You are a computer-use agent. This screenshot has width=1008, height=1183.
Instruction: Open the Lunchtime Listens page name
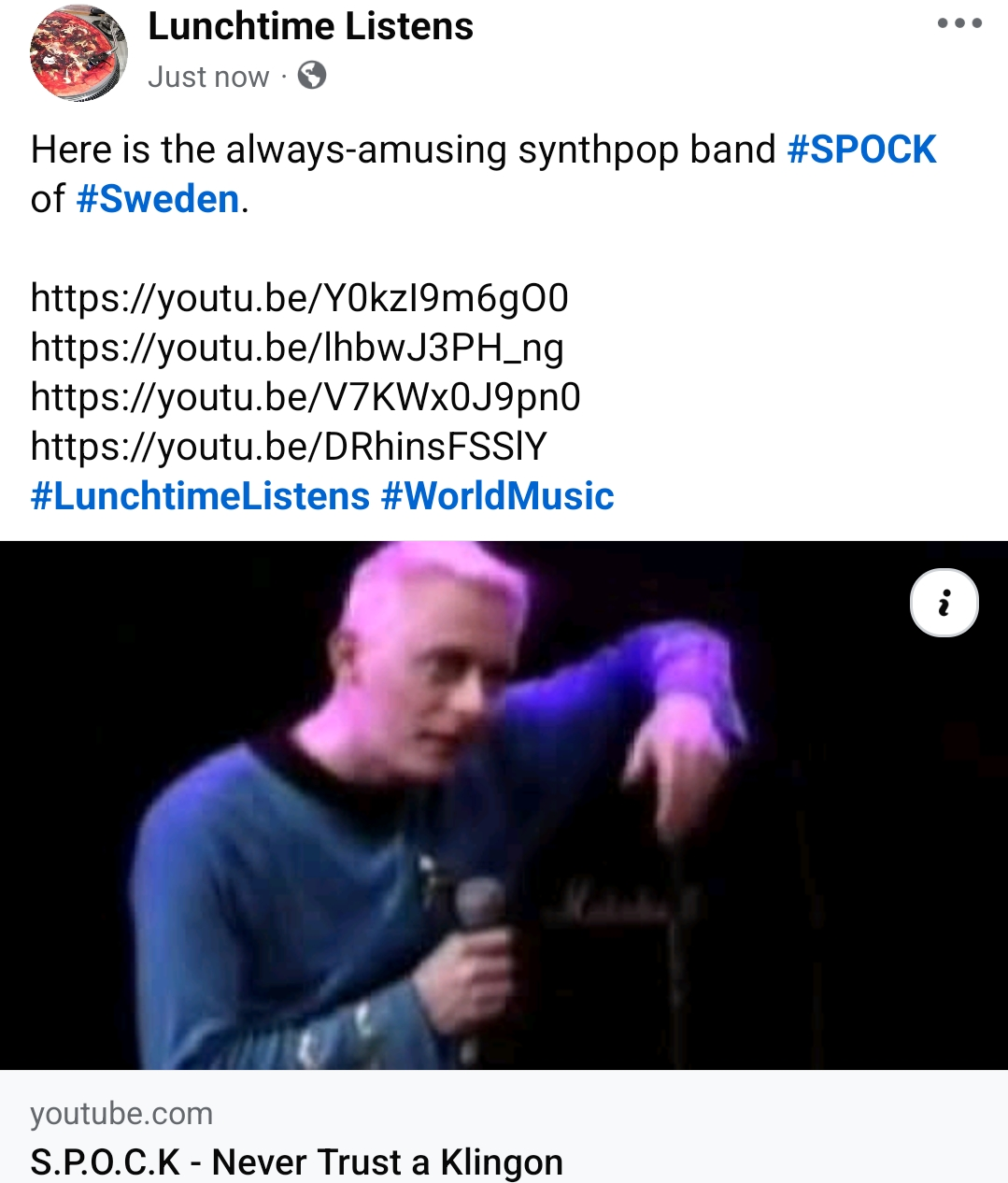310,26
